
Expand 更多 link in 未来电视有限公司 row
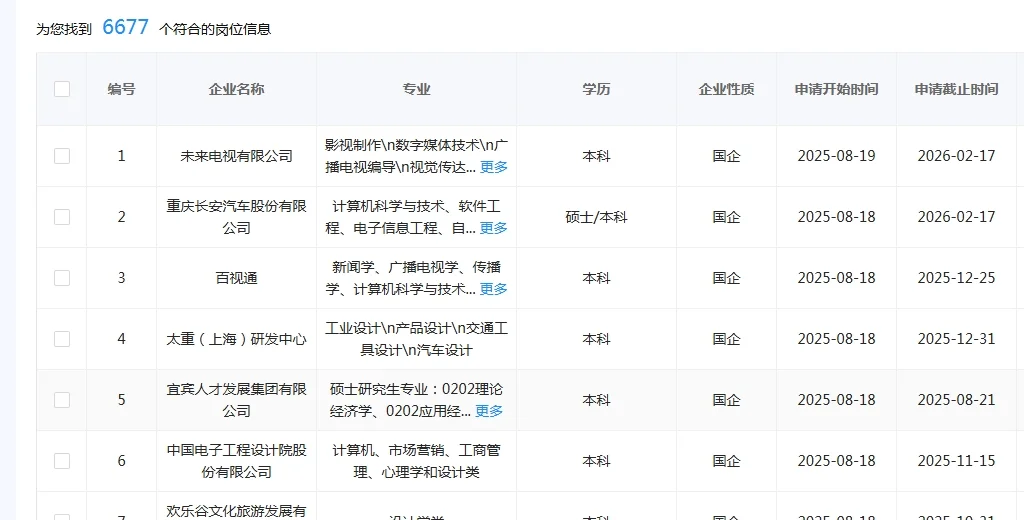click(x=494, y=167)
